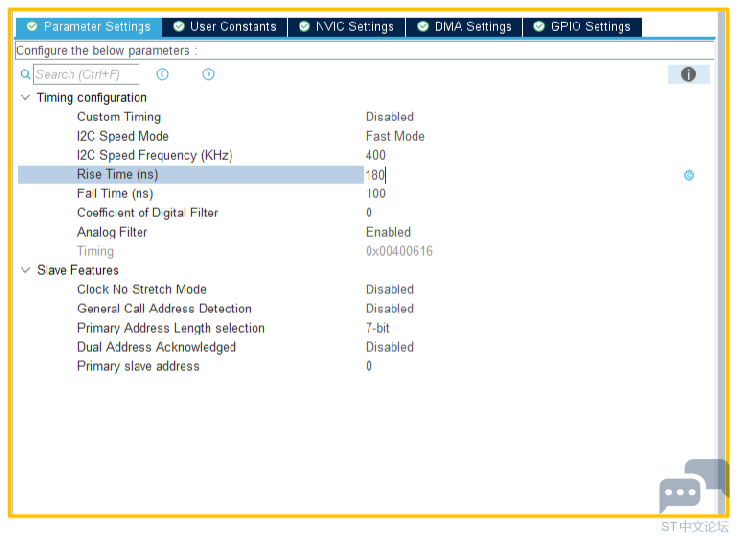Click the search magnifier icon

(x=26, y=74)
